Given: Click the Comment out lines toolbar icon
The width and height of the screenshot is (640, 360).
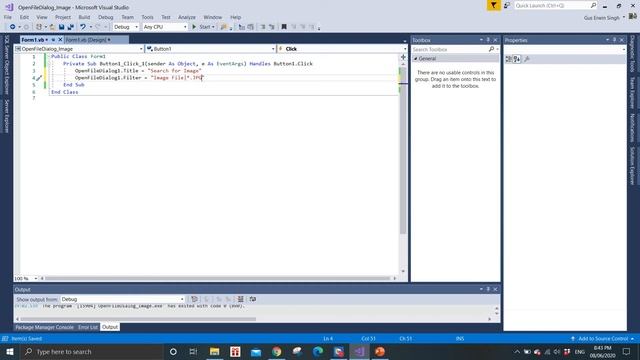Looking at the screenshot, I should 262,27.
